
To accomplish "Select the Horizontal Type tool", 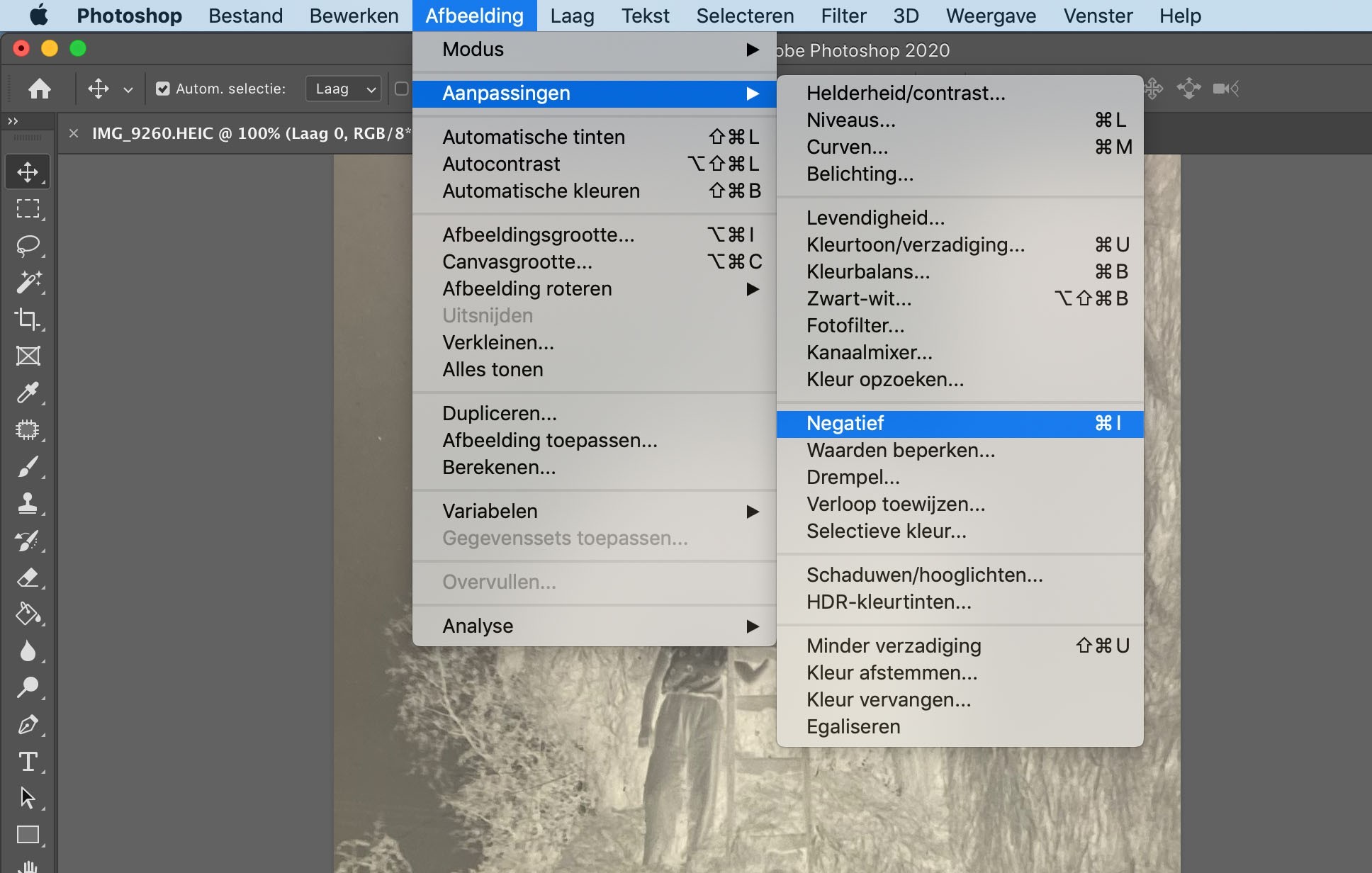I will coord(28,762).
